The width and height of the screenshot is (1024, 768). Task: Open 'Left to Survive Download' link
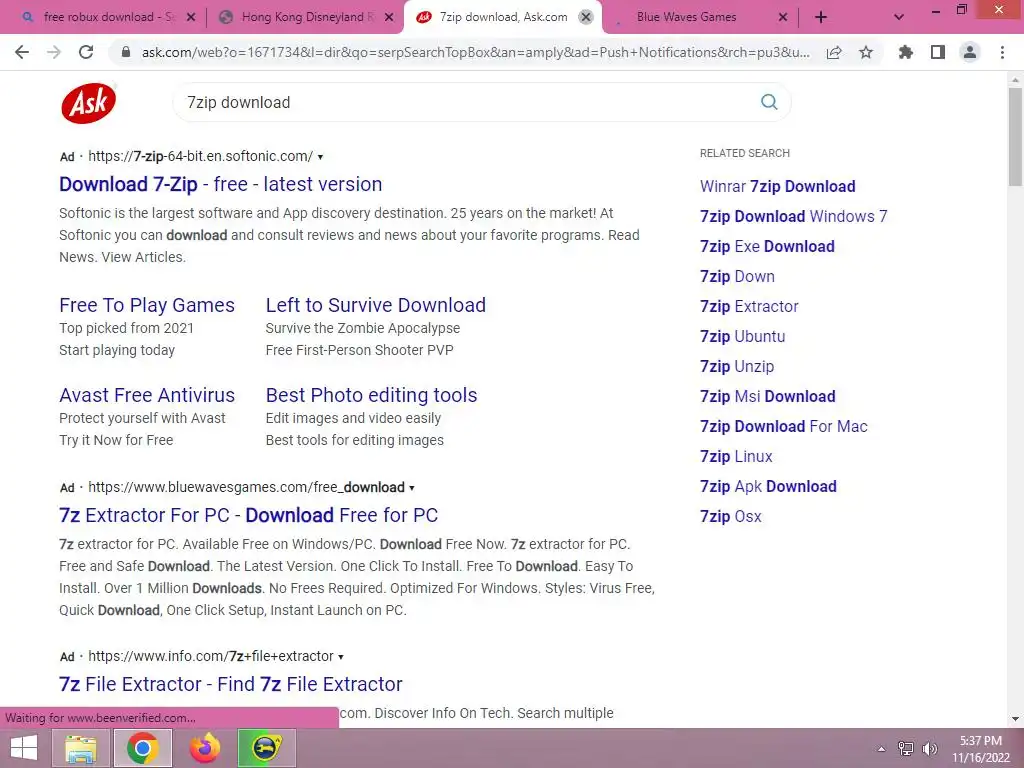(376, 305)
